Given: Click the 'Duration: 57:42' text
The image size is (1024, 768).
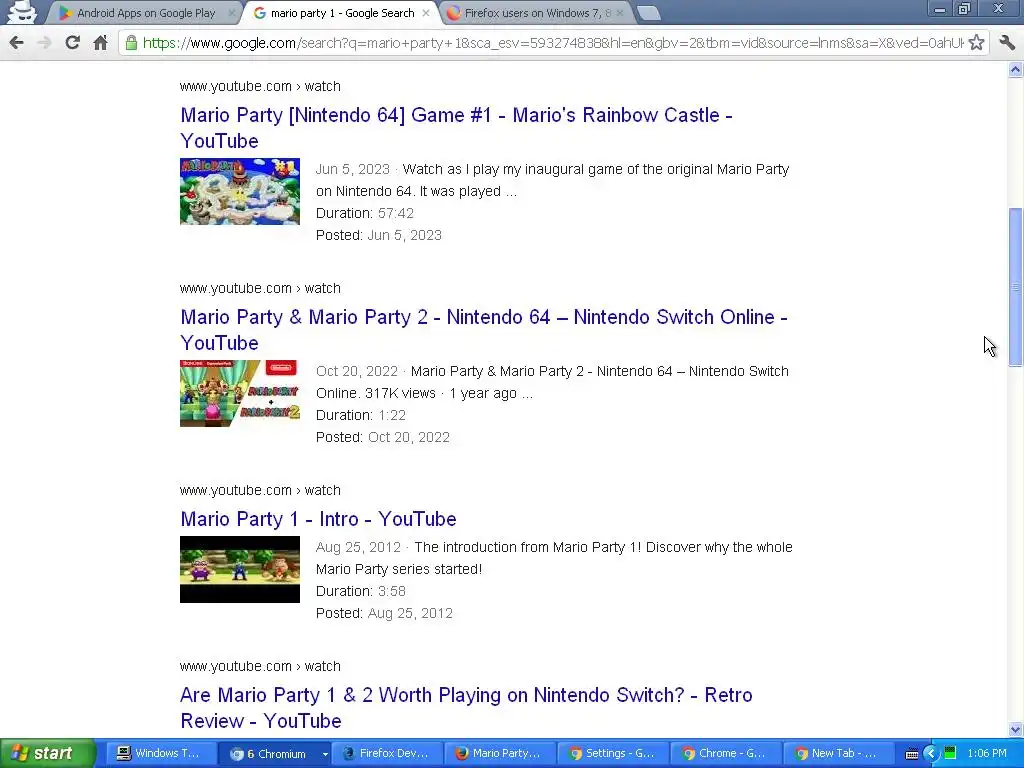Looking at the screenshot, I should click(x=364, y=214).
